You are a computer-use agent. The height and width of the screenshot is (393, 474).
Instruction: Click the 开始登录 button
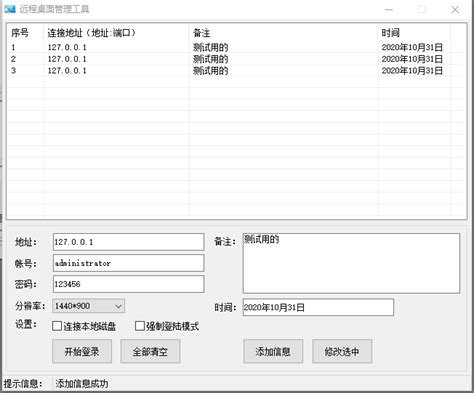pyautogui.click(x=82, y=351)
